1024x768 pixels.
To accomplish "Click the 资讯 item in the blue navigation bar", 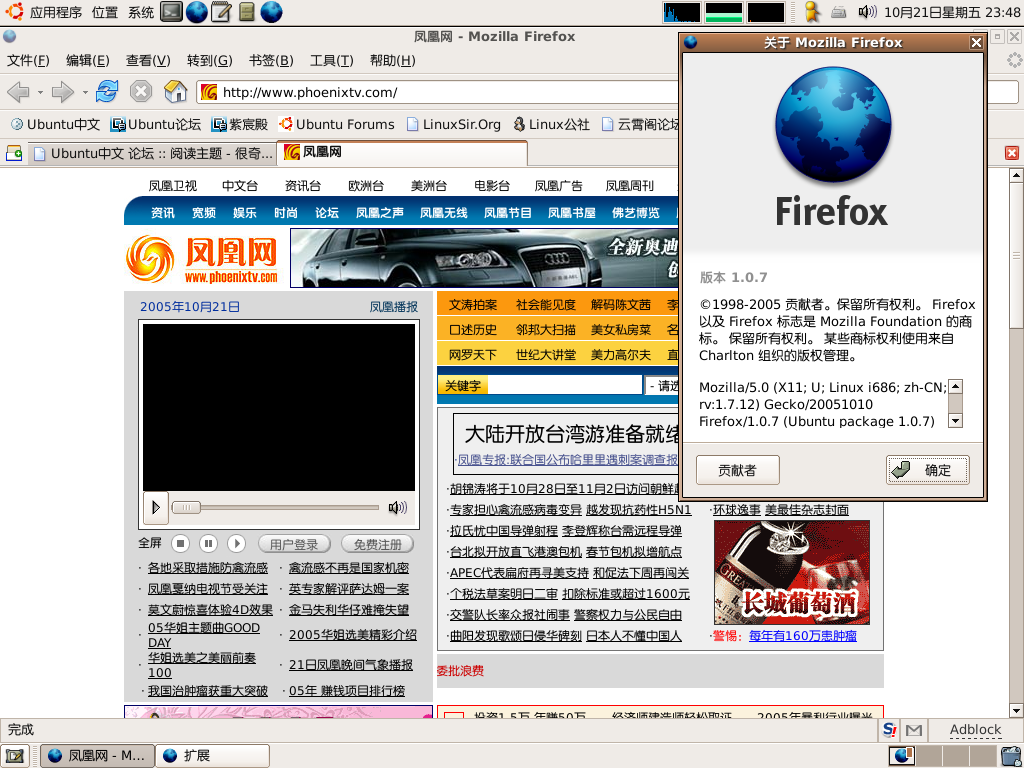I will [163, 213].
